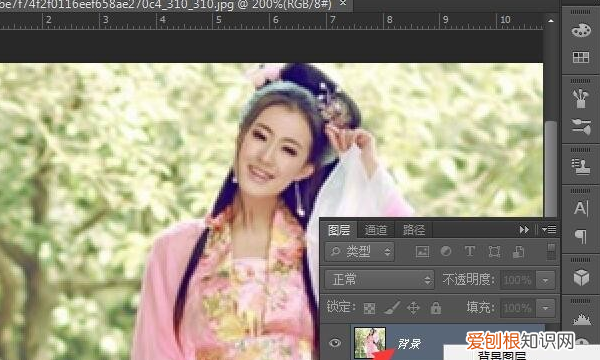Viewport: 600px width, 360px height.
Task: Hide the 背景 layer with eye icon
Action: pyautogui.click(x=335, y=343)
